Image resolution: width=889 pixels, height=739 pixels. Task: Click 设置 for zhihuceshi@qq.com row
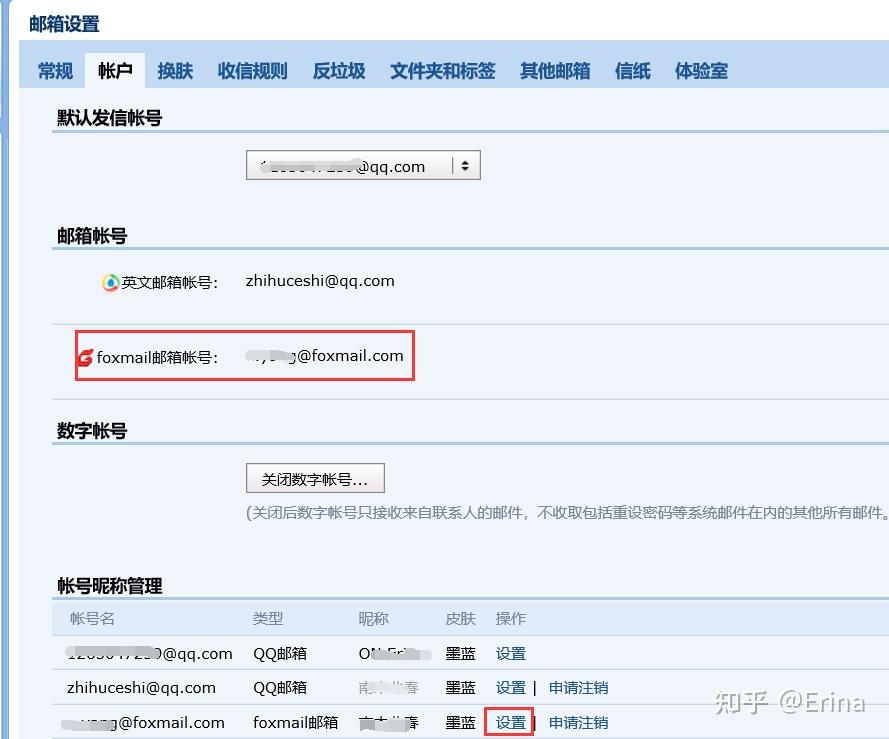pyautogui.click(x=510, y=687)
